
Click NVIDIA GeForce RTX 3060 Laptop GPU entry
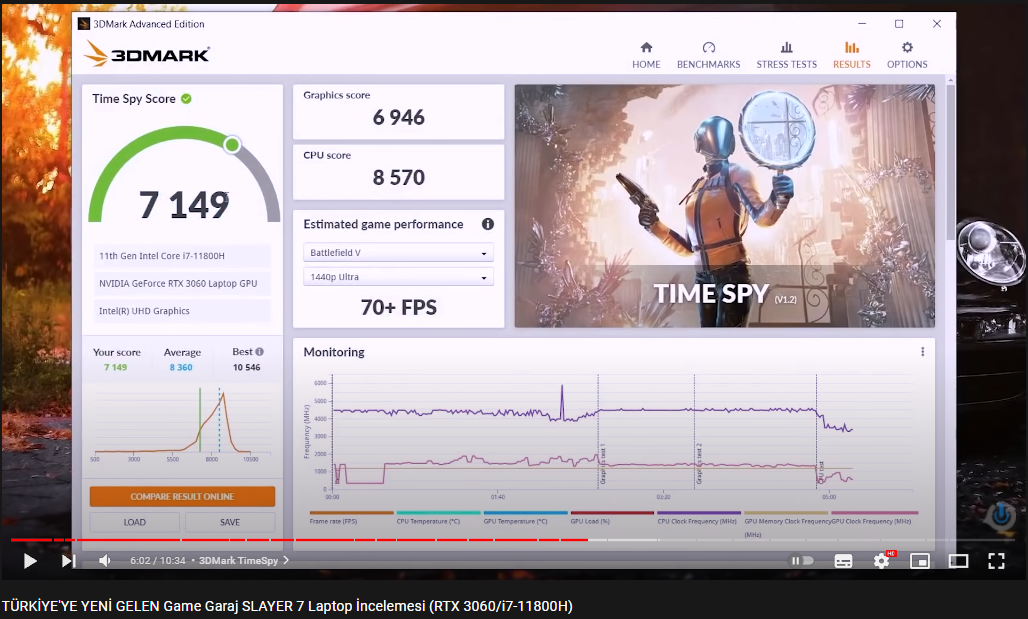[182, 283]
